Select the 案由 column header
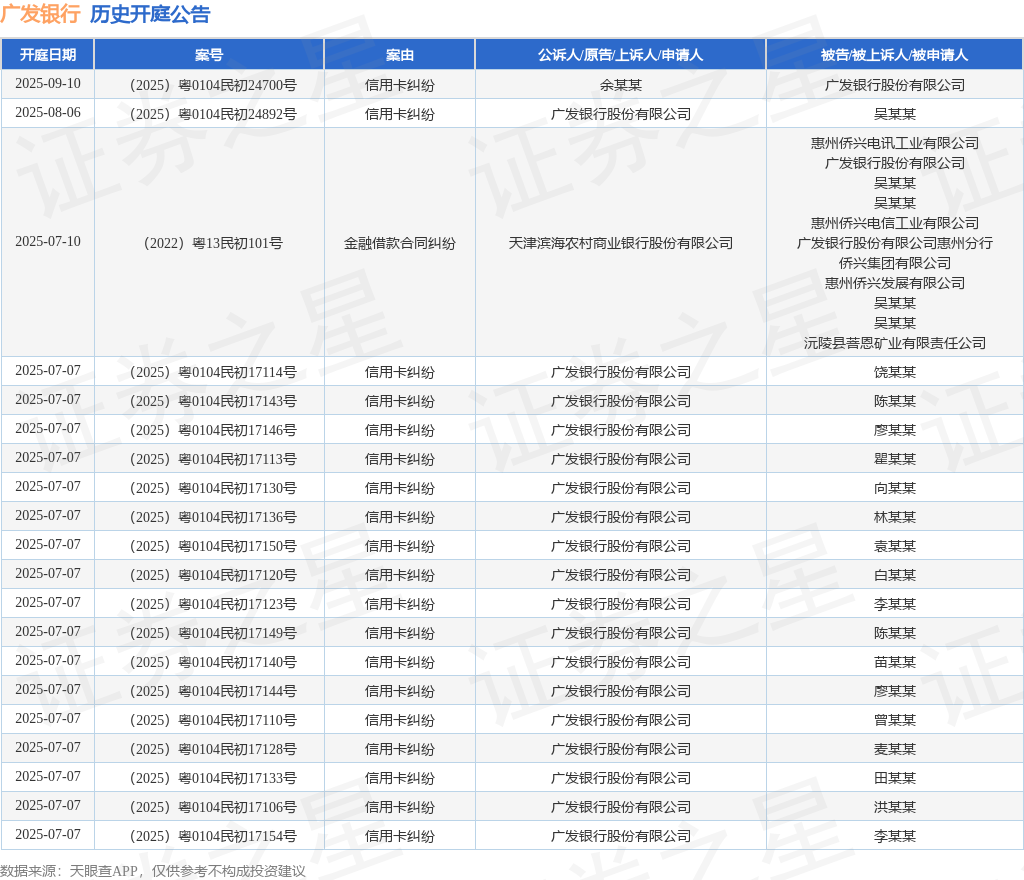 point(400,55)
